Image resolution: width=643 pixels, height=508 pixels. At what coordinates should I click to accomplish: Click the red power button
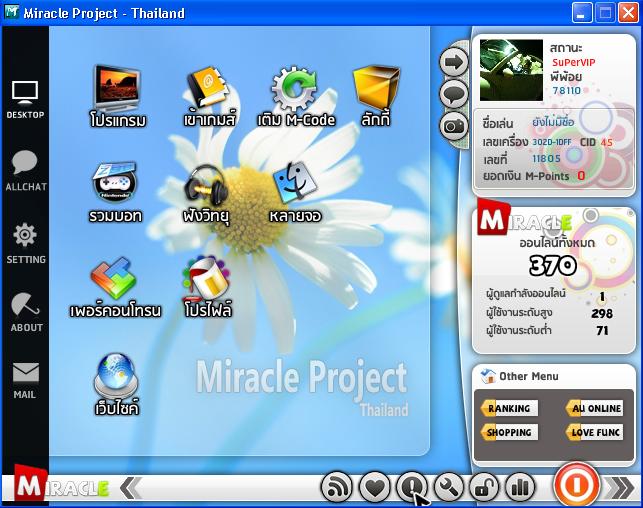(x=577, y=485)
